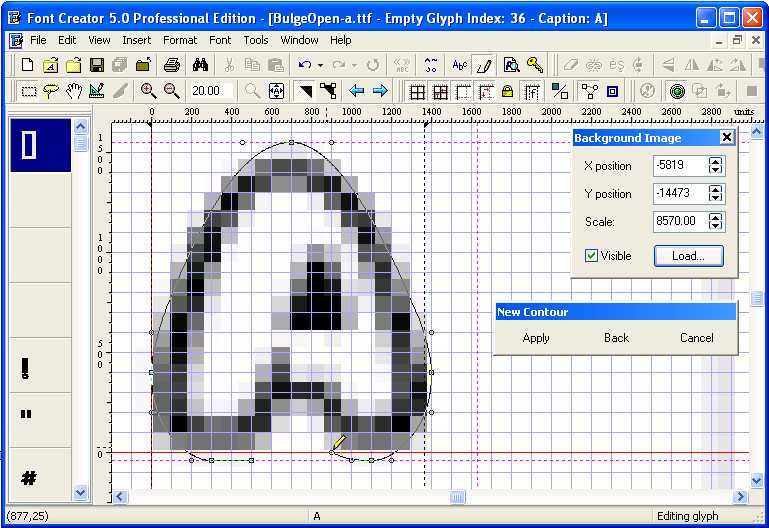Image resolution: width=769 pixels, height=528 pixels.
Task: Click the canvas vertical scrollbar down arrow
Action: coord(756,480)
